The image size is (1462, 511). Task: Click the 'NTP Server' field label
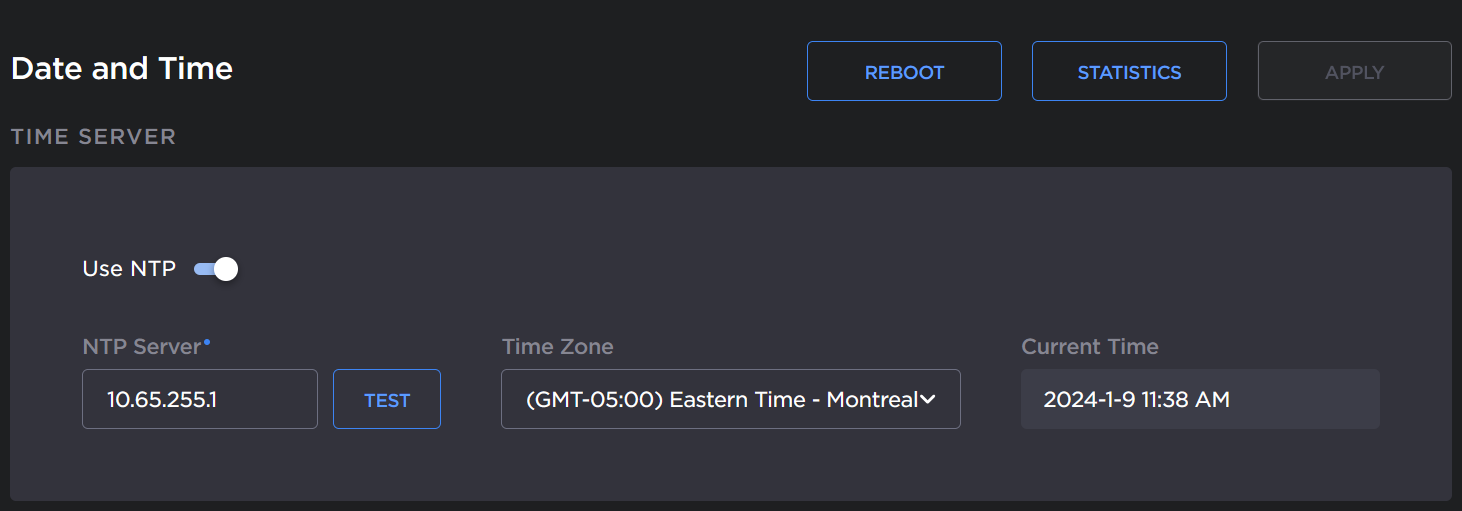coord(142,347)
